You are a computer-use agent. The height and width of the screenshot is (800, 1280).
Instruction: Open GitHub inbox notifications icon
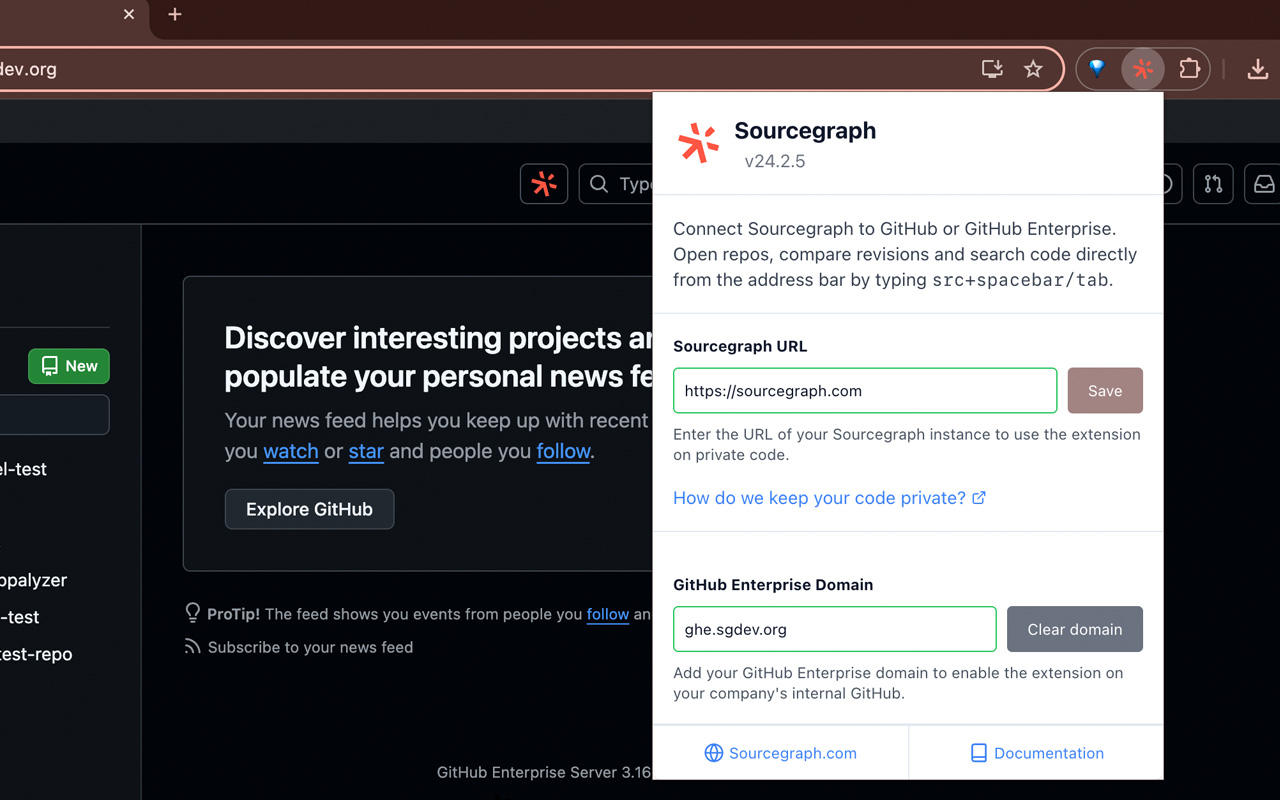1262,184
